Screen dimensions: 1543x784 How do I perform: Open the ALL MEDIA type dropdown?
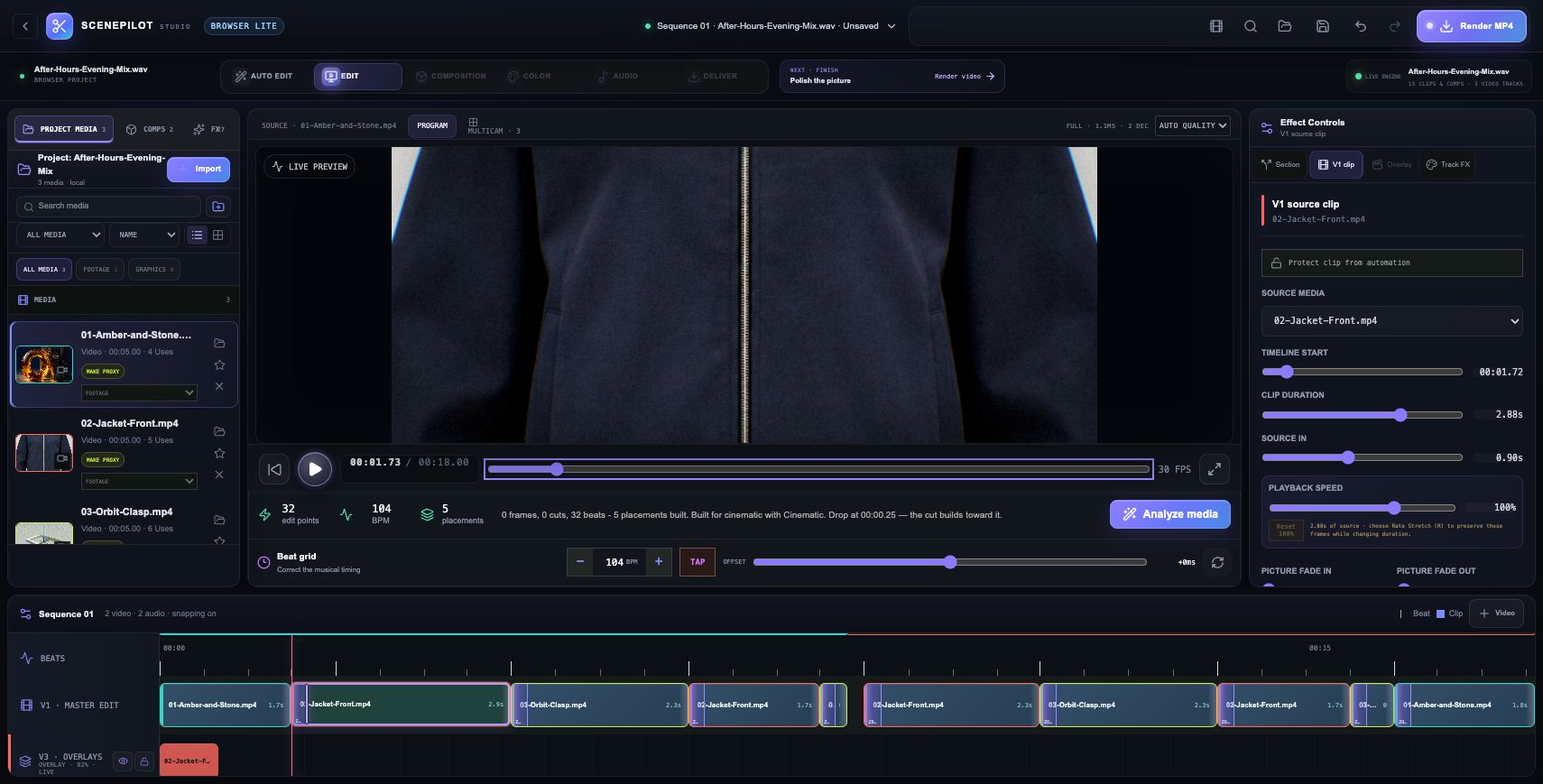tap(60, 235)
